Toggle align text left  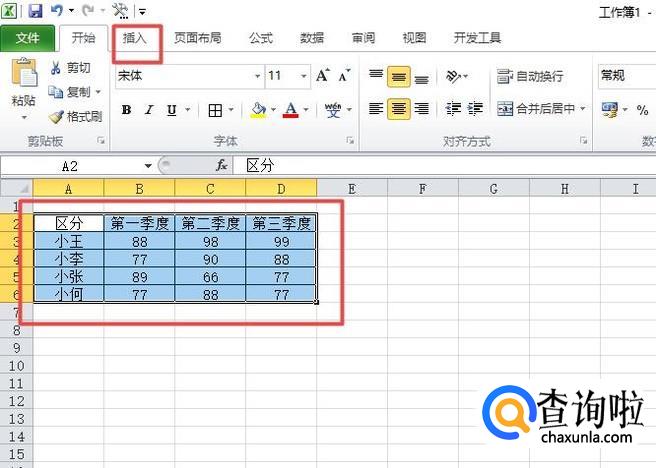point(376,109)
